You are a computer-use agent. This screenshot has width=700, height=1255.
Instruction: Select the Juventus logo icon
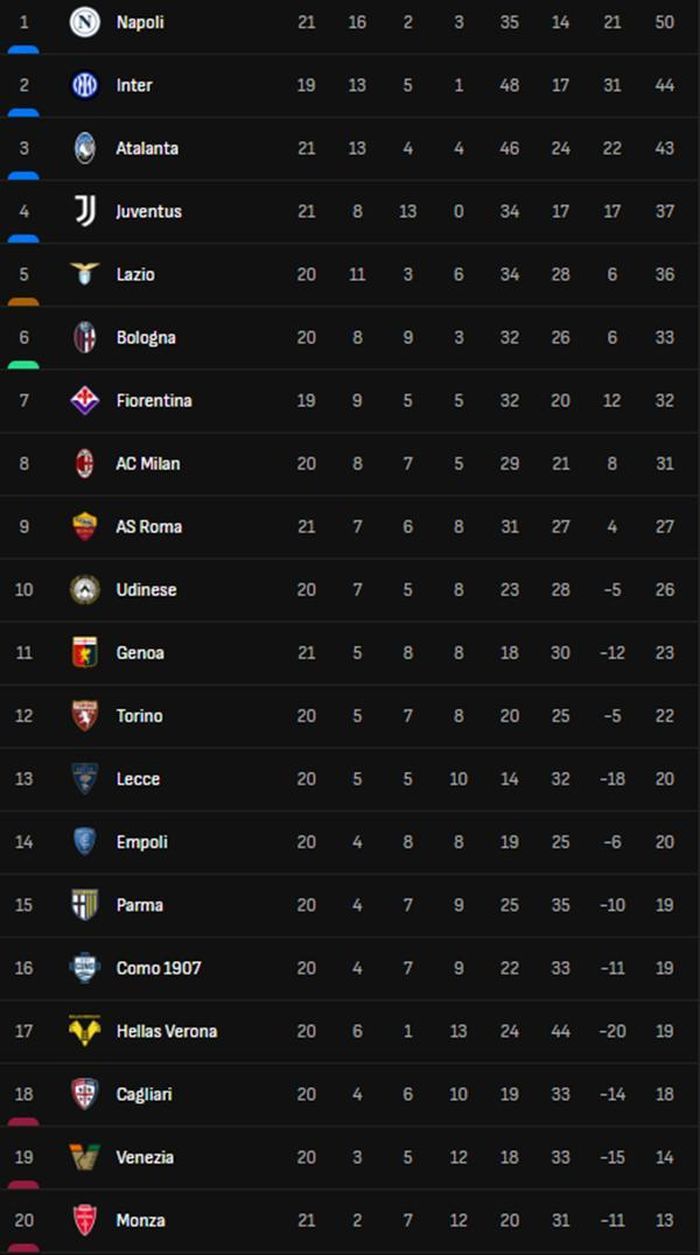tap(85, 211)
